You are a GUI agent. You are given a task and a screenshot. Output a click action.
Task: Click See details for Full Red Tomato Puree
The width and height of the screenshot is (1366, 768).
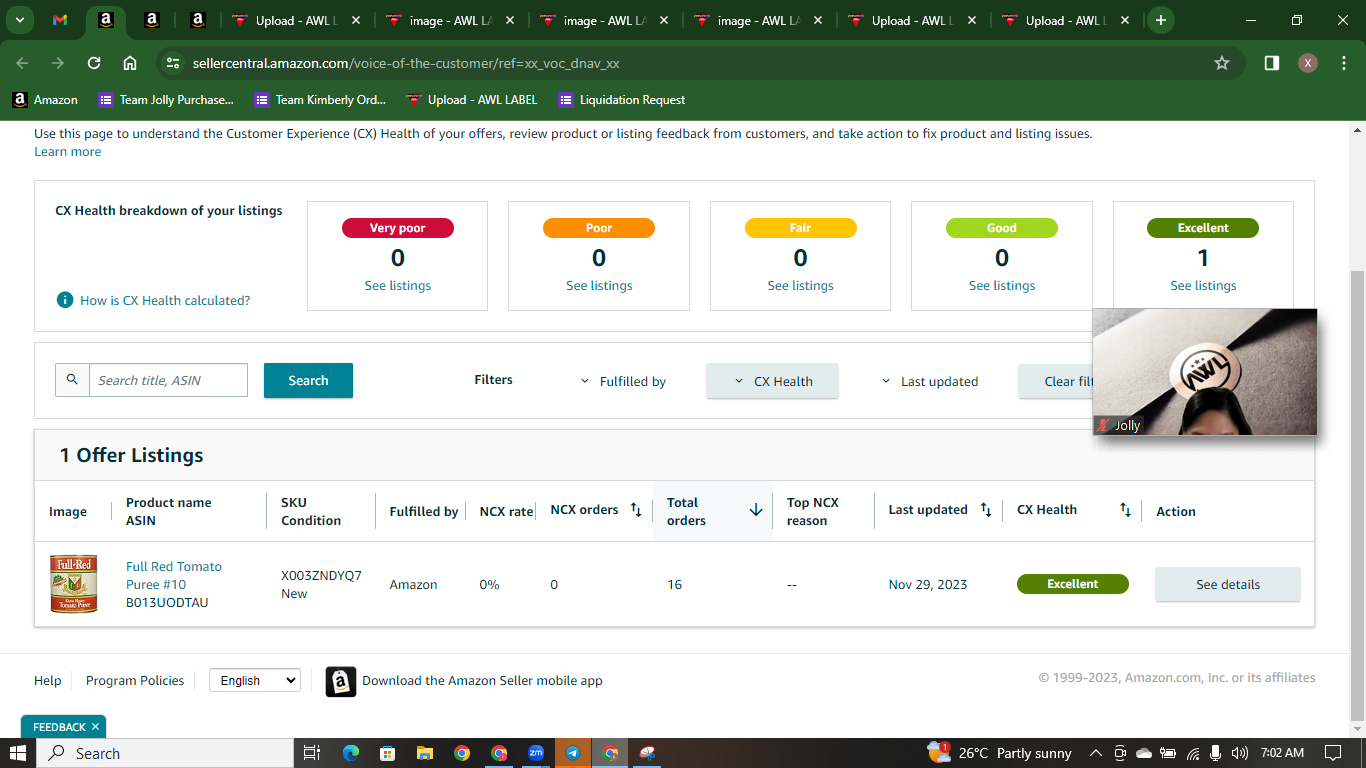[1228, 584]
